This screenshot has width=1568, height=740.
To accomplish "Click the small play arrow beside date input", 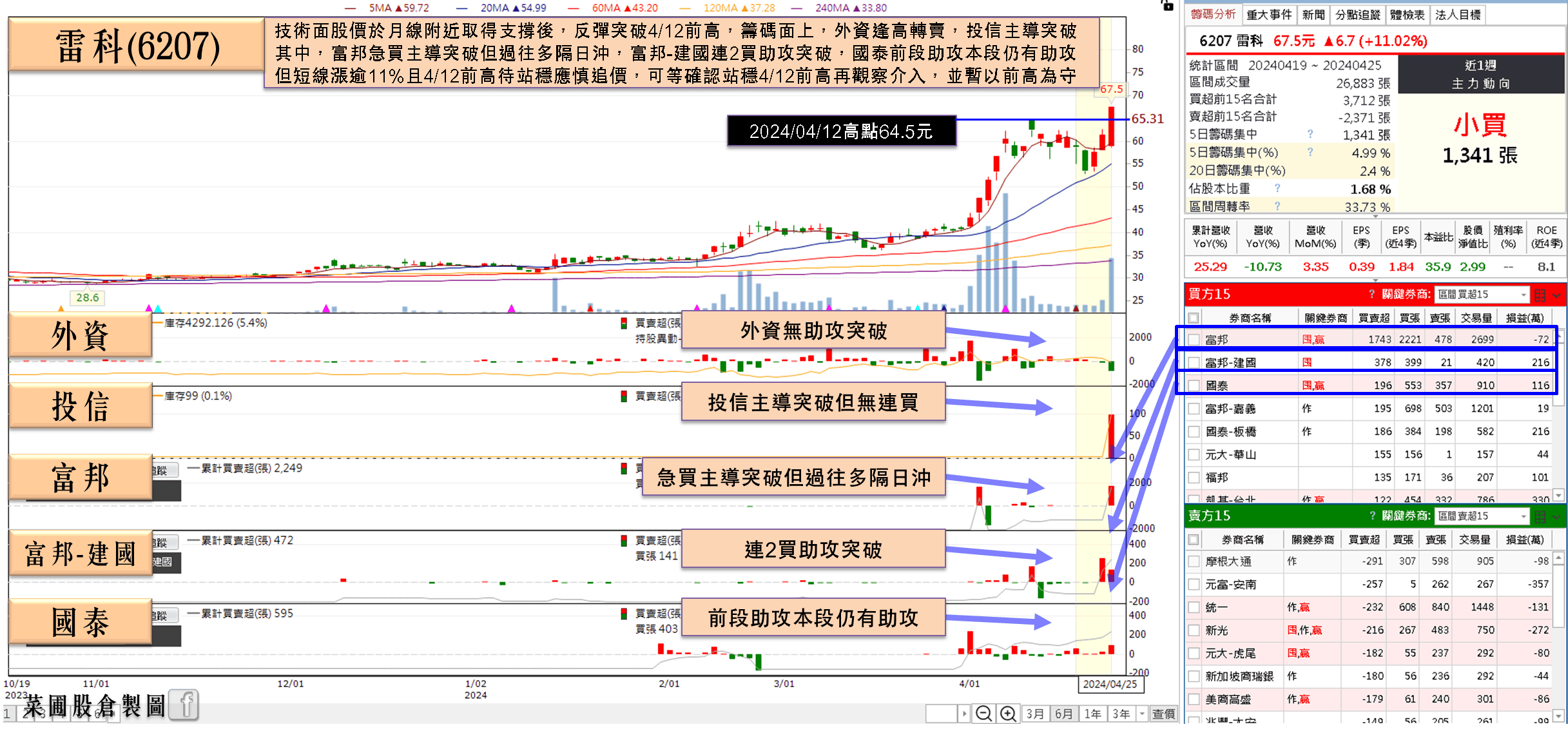I will click(x=964, y=714).
